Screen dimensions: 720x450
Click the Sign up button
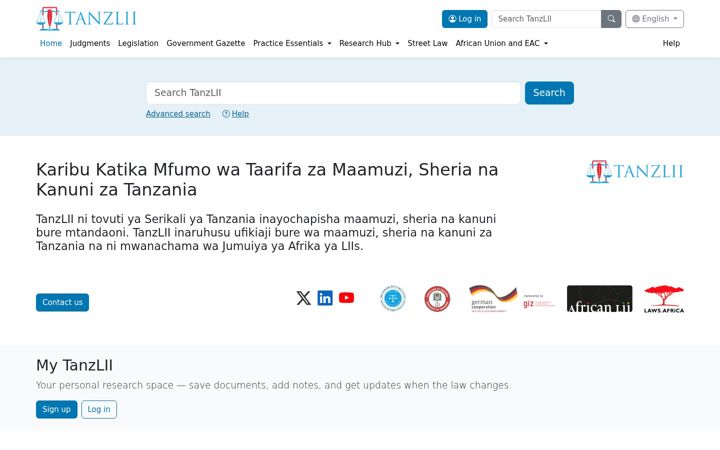coord(56,409)
